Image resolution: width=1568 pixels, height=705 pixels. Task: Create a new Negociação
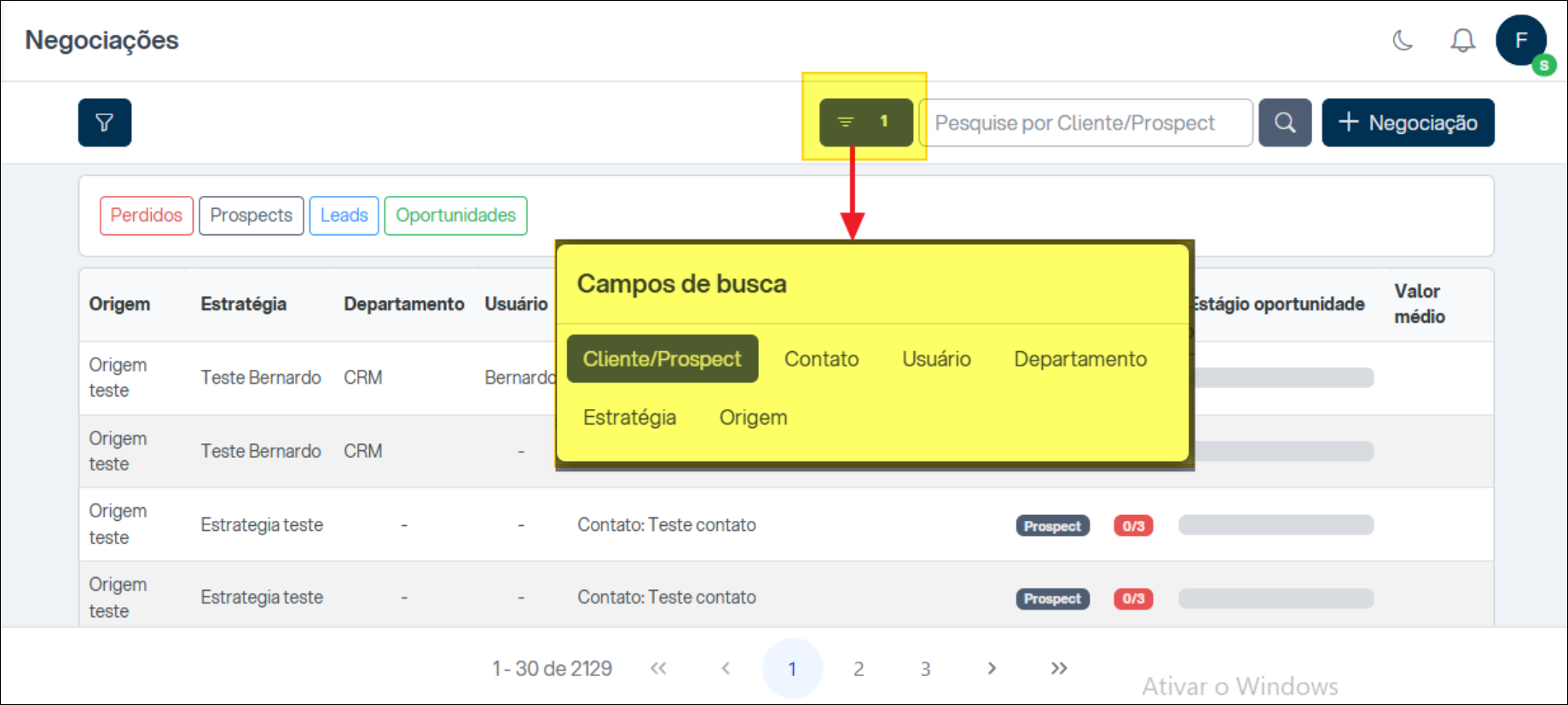tap(1408, 123)
